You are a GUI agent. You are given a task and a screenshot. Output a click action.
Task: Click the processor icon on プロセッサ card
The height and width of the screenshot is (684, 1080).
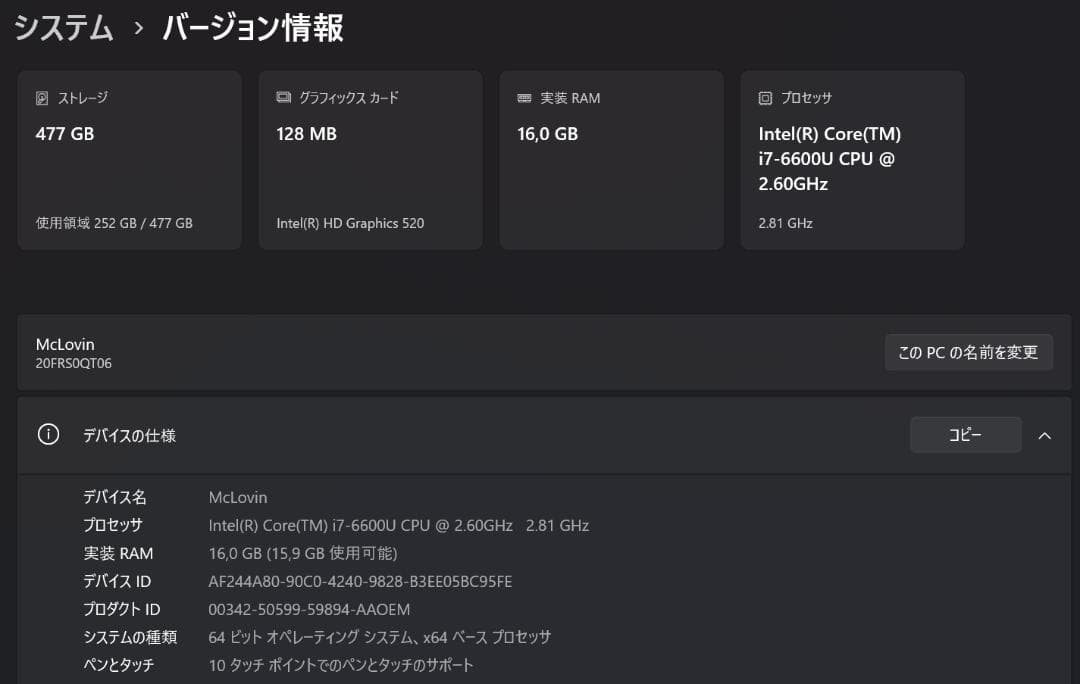[763, 97]
